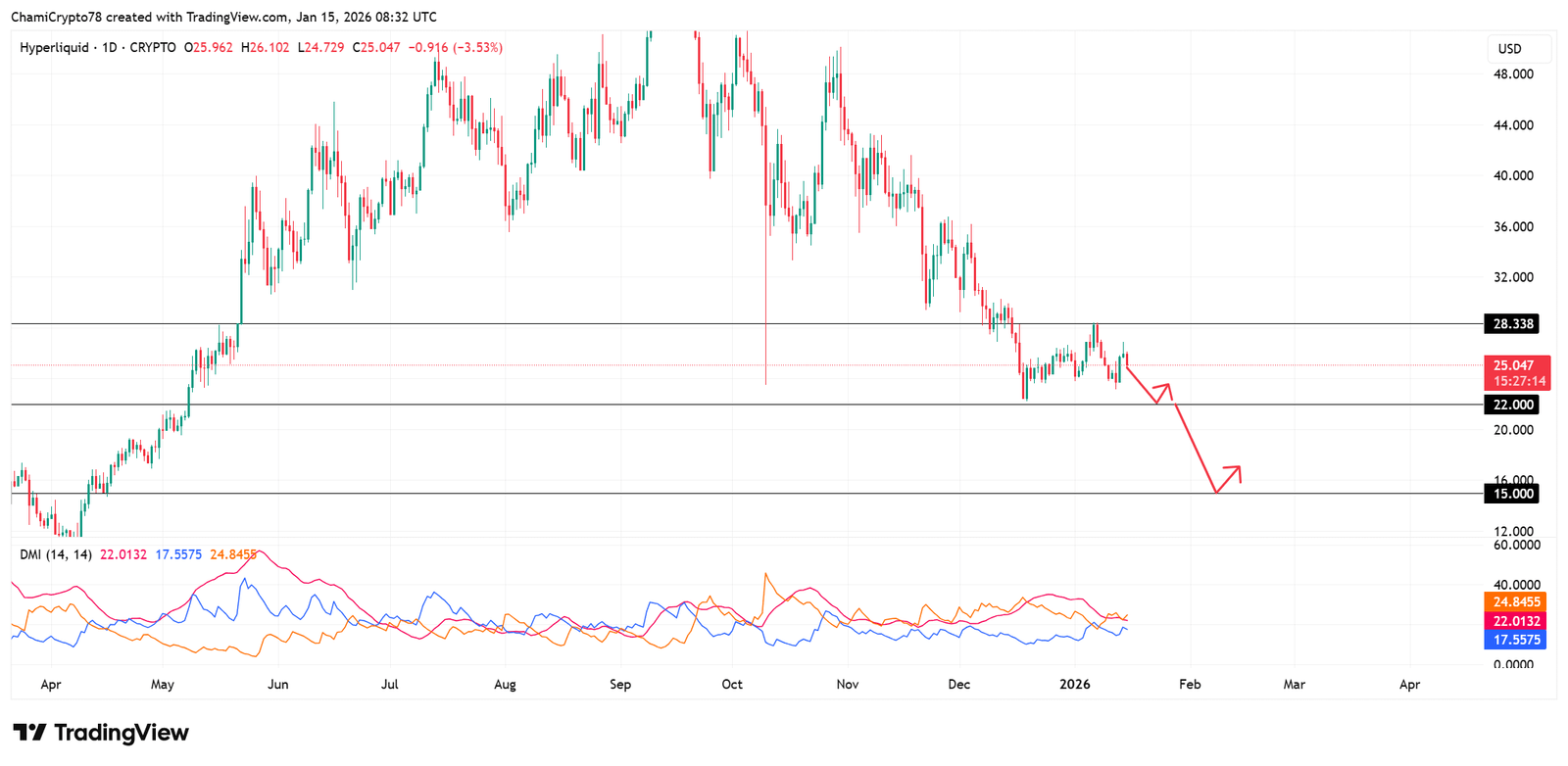Image resolution: width=1568 pixels, height=766 pixels.
Task: Click the pink 22.0132 DMI value tag
Action: coord(1516,621)
